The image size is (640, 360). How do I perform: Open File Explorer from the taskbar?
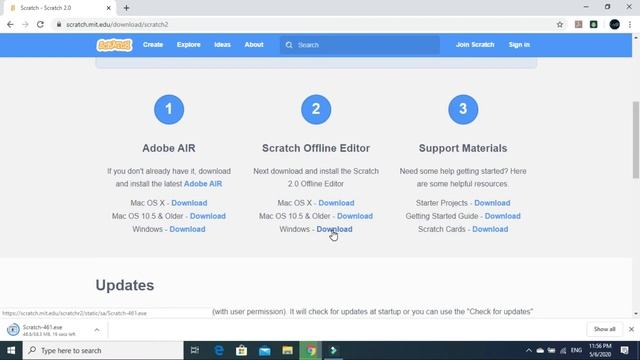click(x=287, y=350)
